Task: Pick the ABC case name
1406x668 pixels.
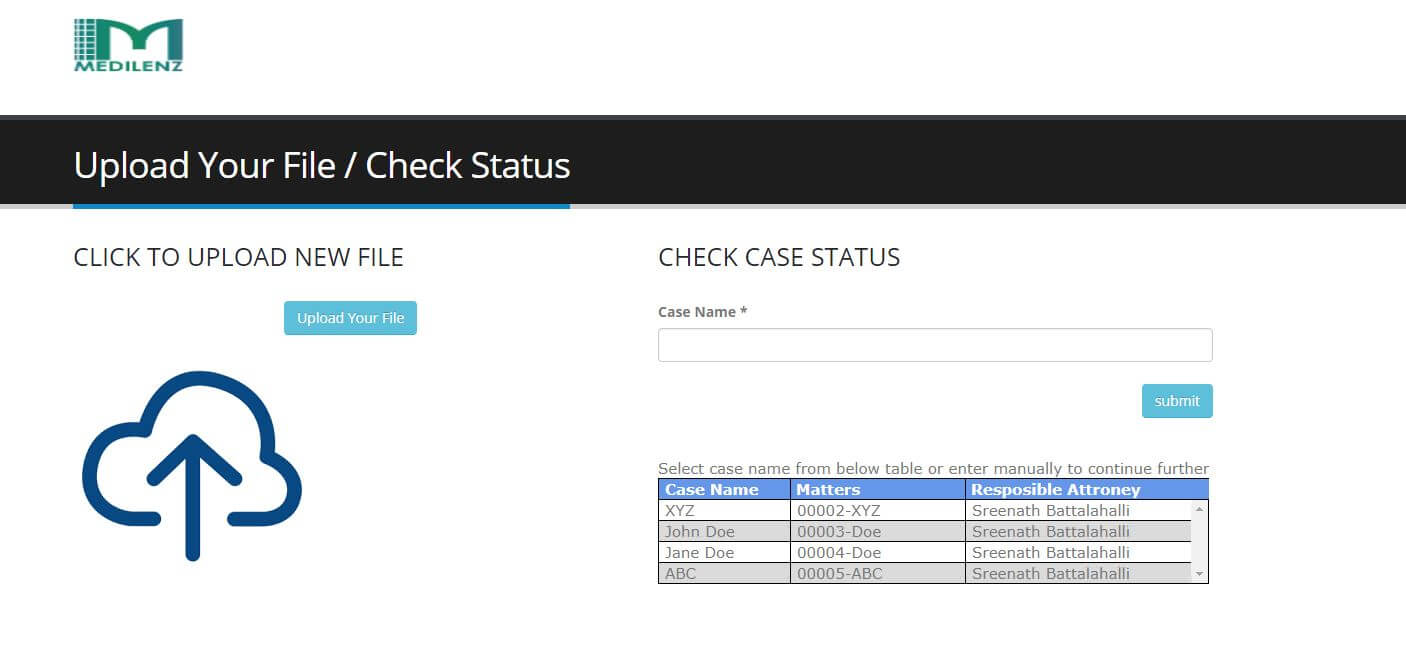Action: click(x=681, y=574)
